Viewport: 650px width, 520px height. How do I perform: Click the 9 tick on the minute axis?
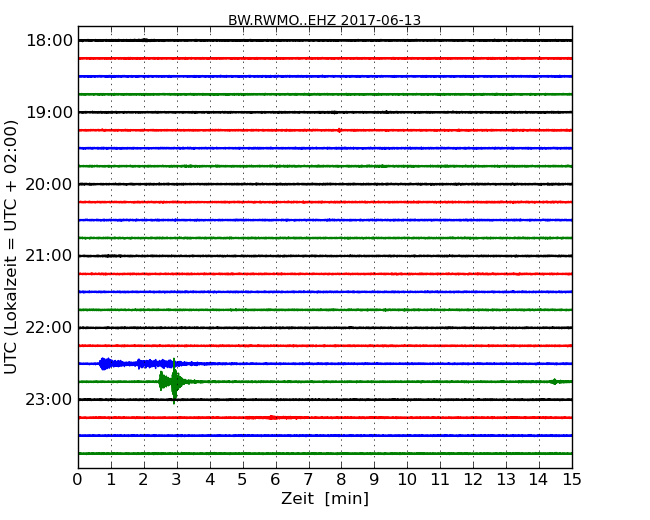(374, 479)
